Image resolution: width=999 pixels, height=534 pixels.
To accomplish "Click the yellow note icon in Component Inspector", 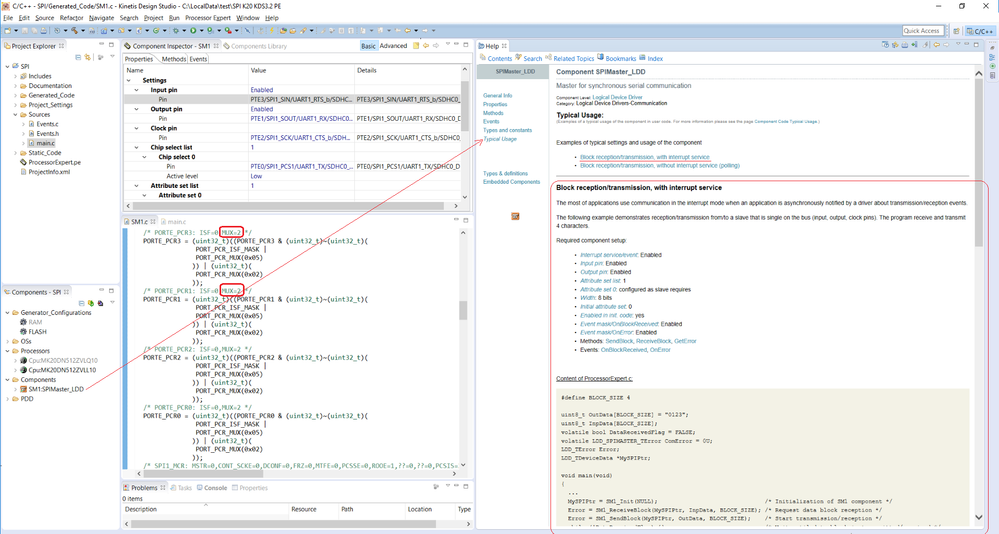I will (416, 46).
